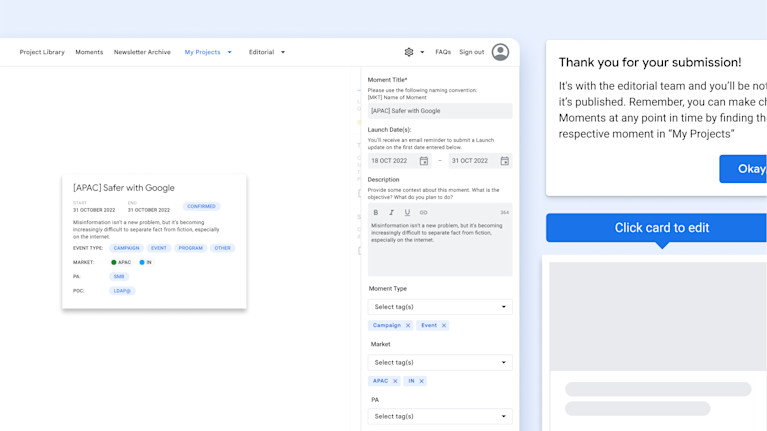Click the [APAC] Safer with Google card title
The image size is (767, 431).
click(124, 188)
